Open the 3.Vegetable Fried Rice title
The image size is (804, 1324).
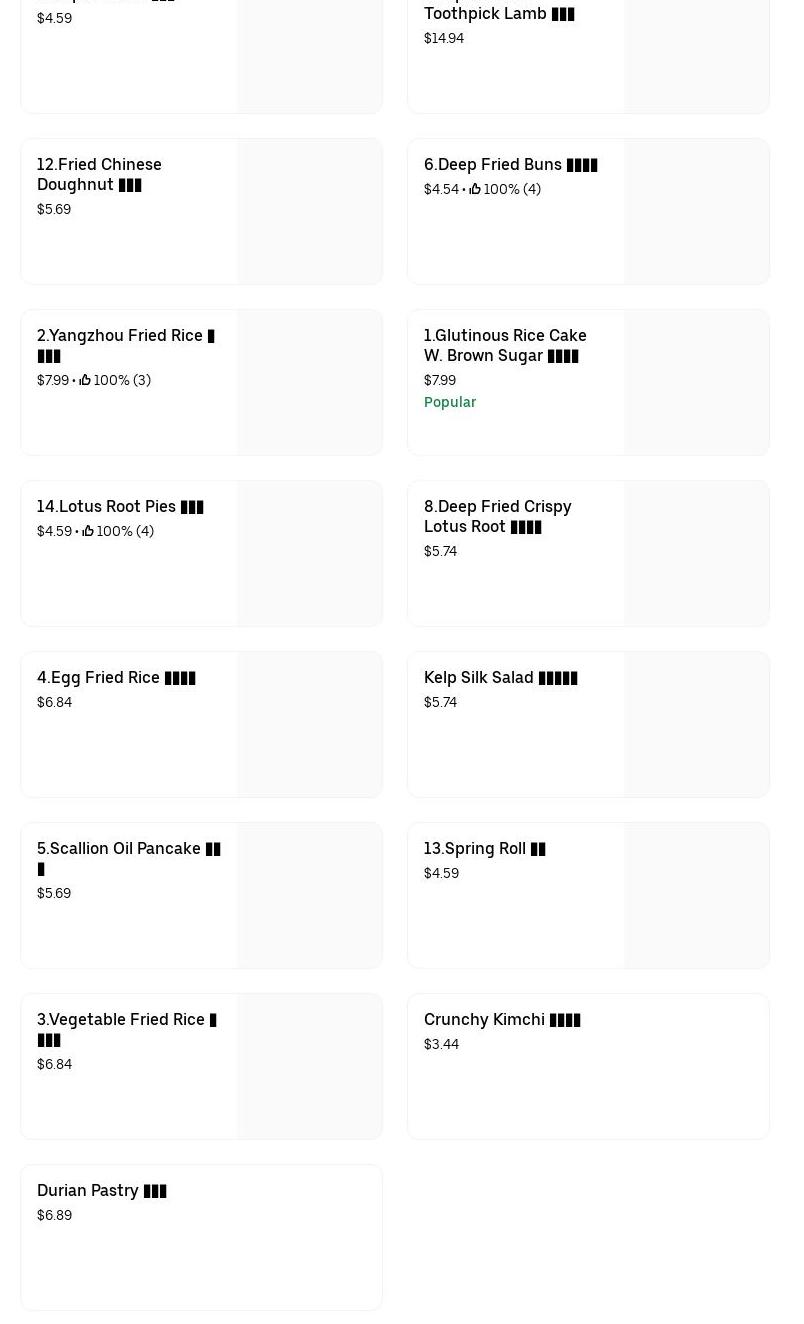tap(126, 1029)
